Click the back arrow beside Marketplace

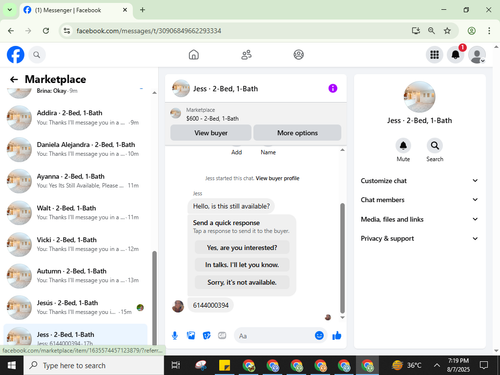pos(14,79)
